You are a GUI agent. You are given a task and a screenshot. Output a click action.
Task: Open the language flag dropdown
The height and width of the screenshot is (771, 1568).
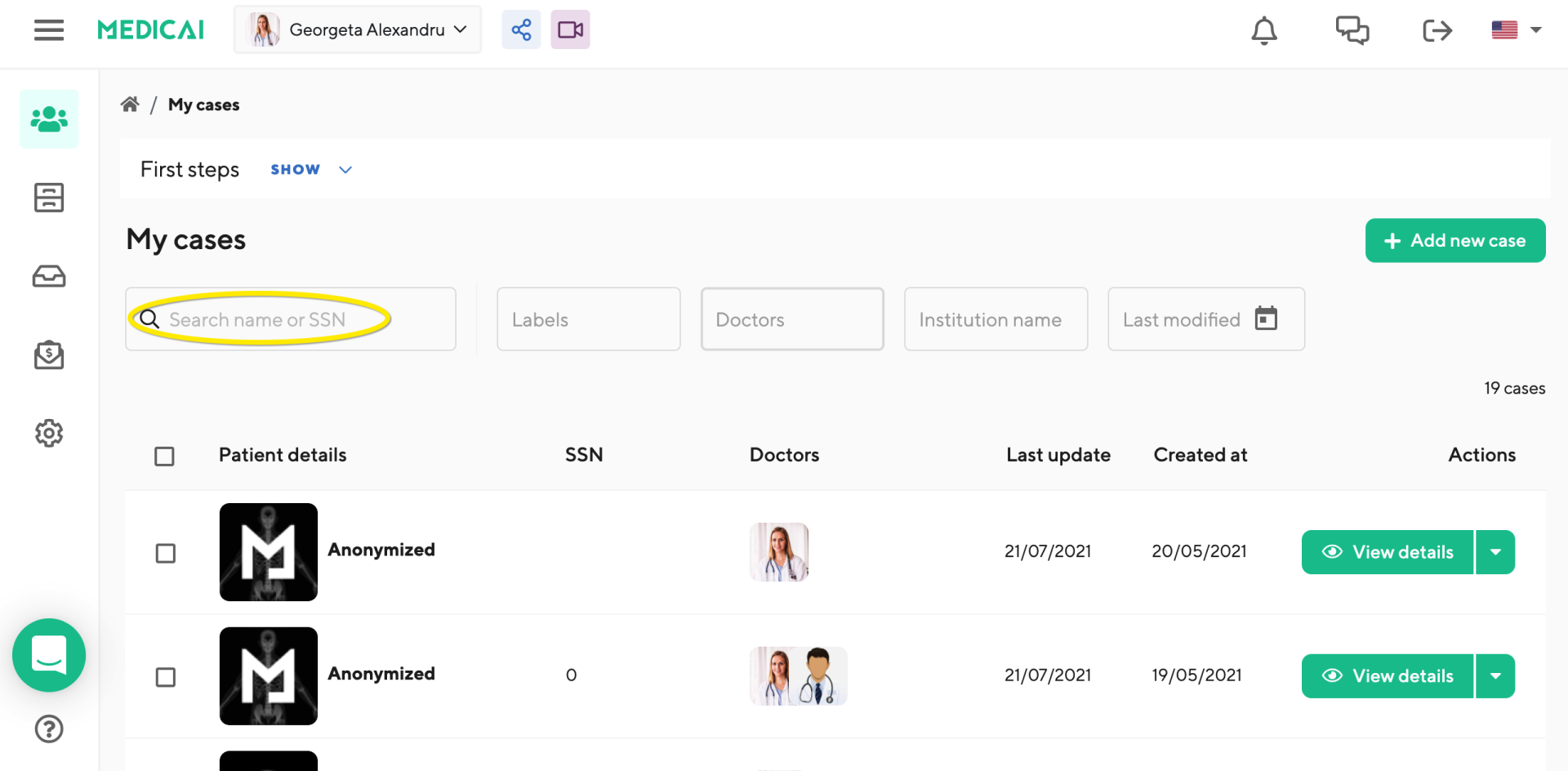[1516, 30]
